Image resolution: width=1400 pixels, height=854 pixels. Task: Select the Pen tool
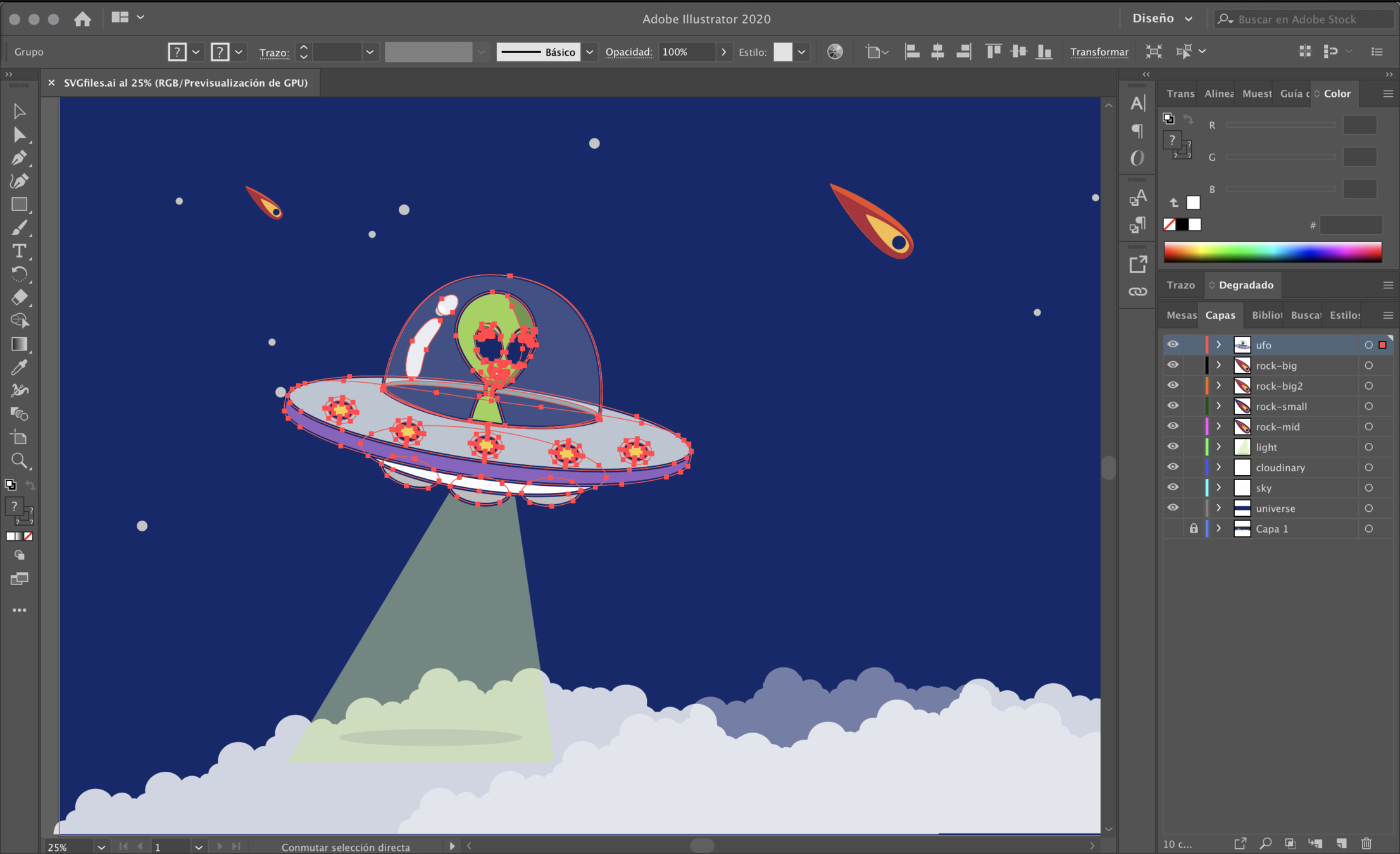[x=19, y=158]
